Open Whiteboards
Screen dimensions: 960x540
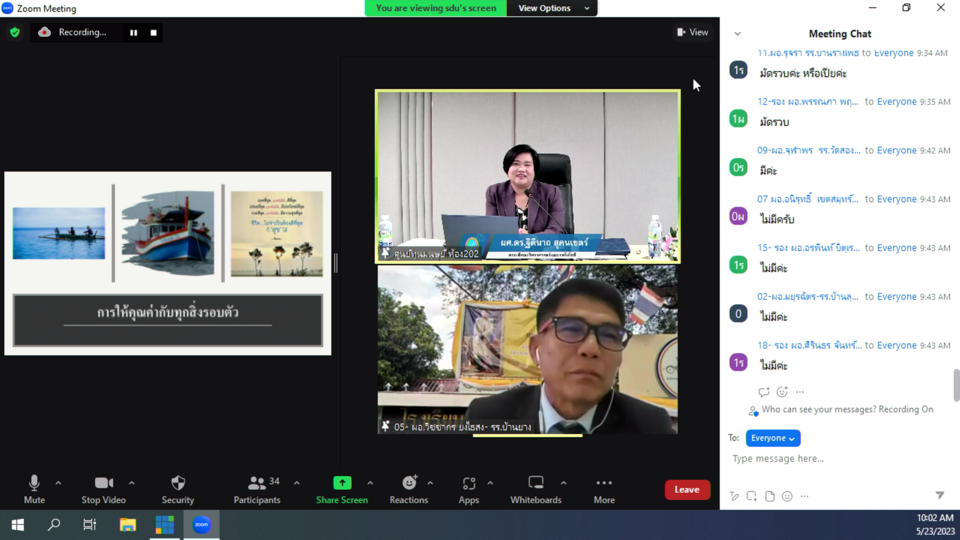tap(536, 489)
